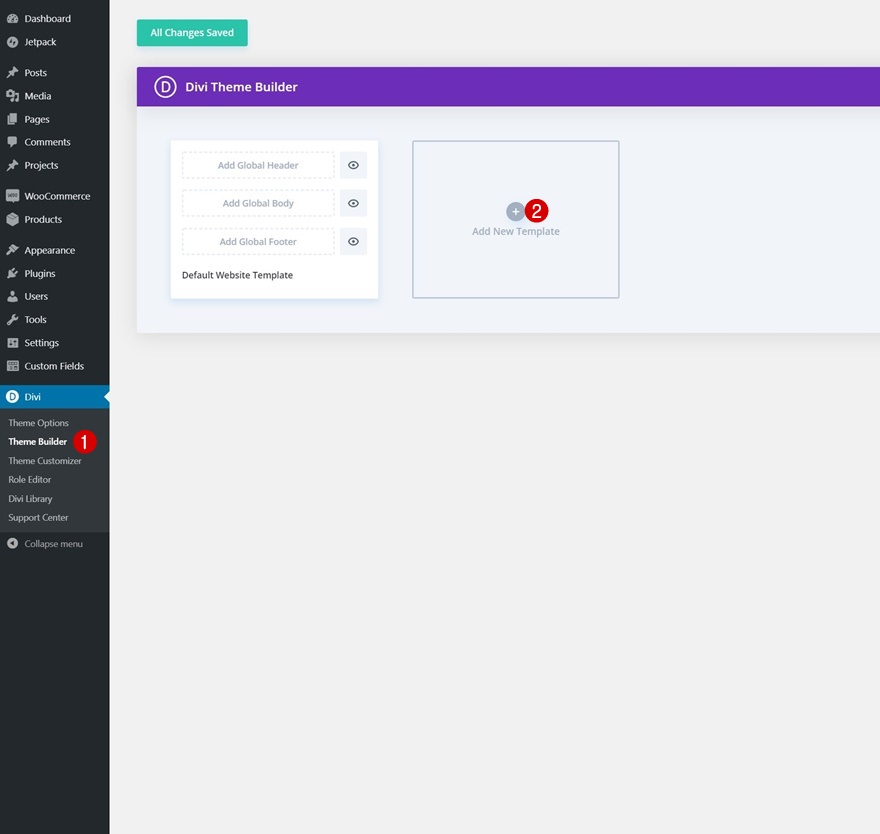Open Divi Library submenu link
This screenshot has width=880, height=834.
pyautogui.click(x=30, y=499)
